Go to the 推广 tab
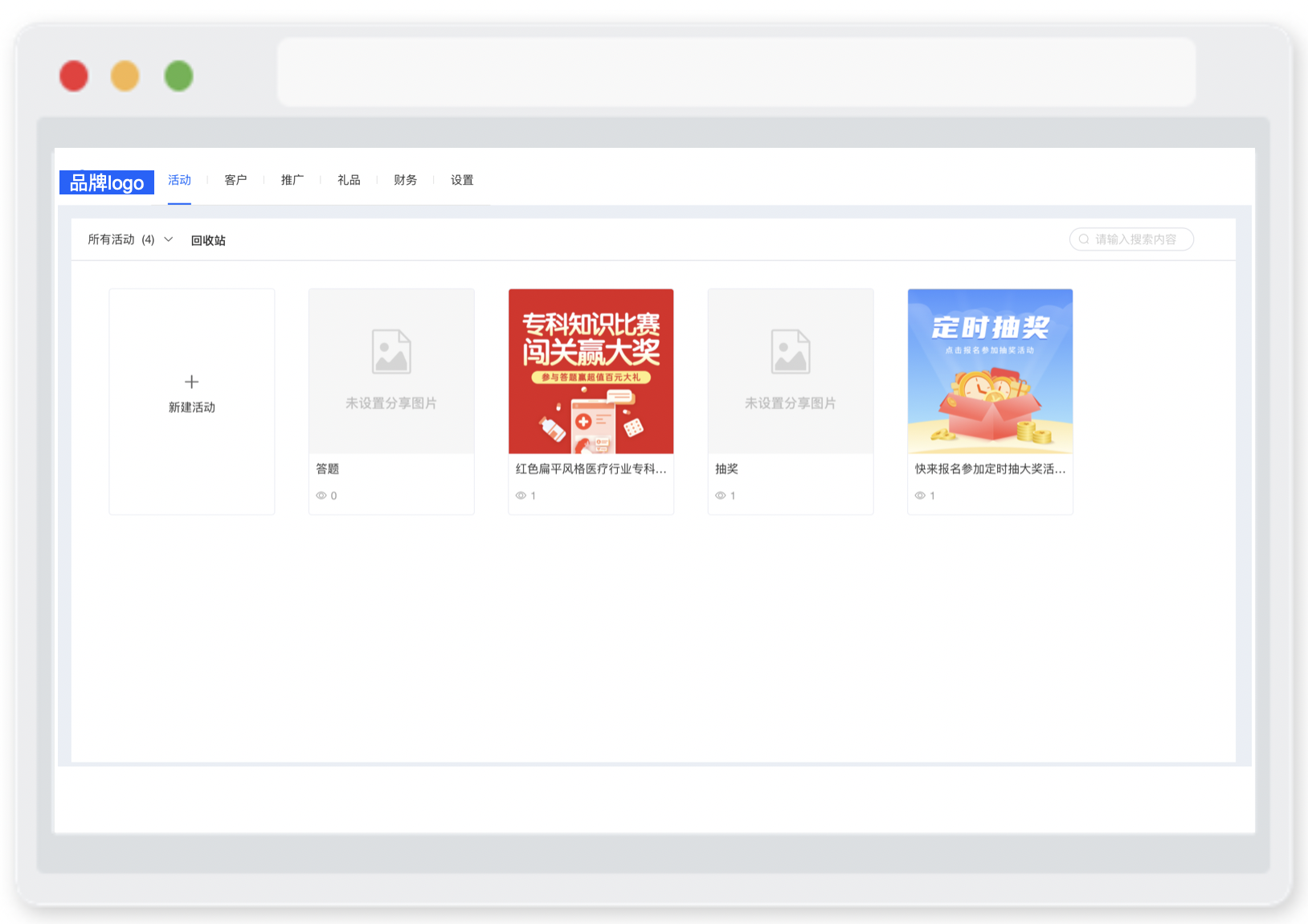 292,180
